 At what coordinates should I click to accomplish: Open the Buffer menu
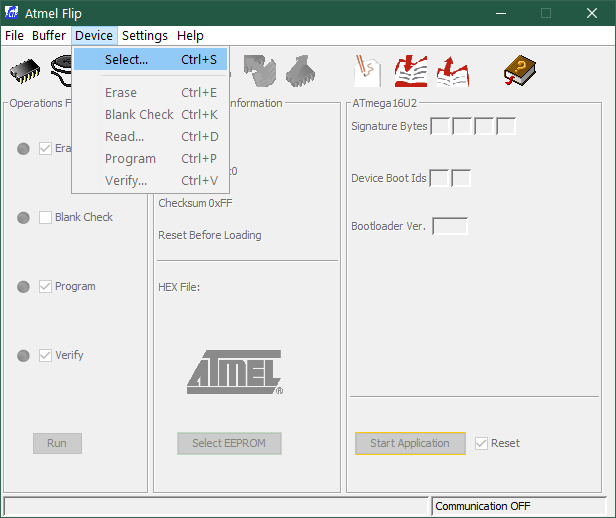tap(49, 36)
